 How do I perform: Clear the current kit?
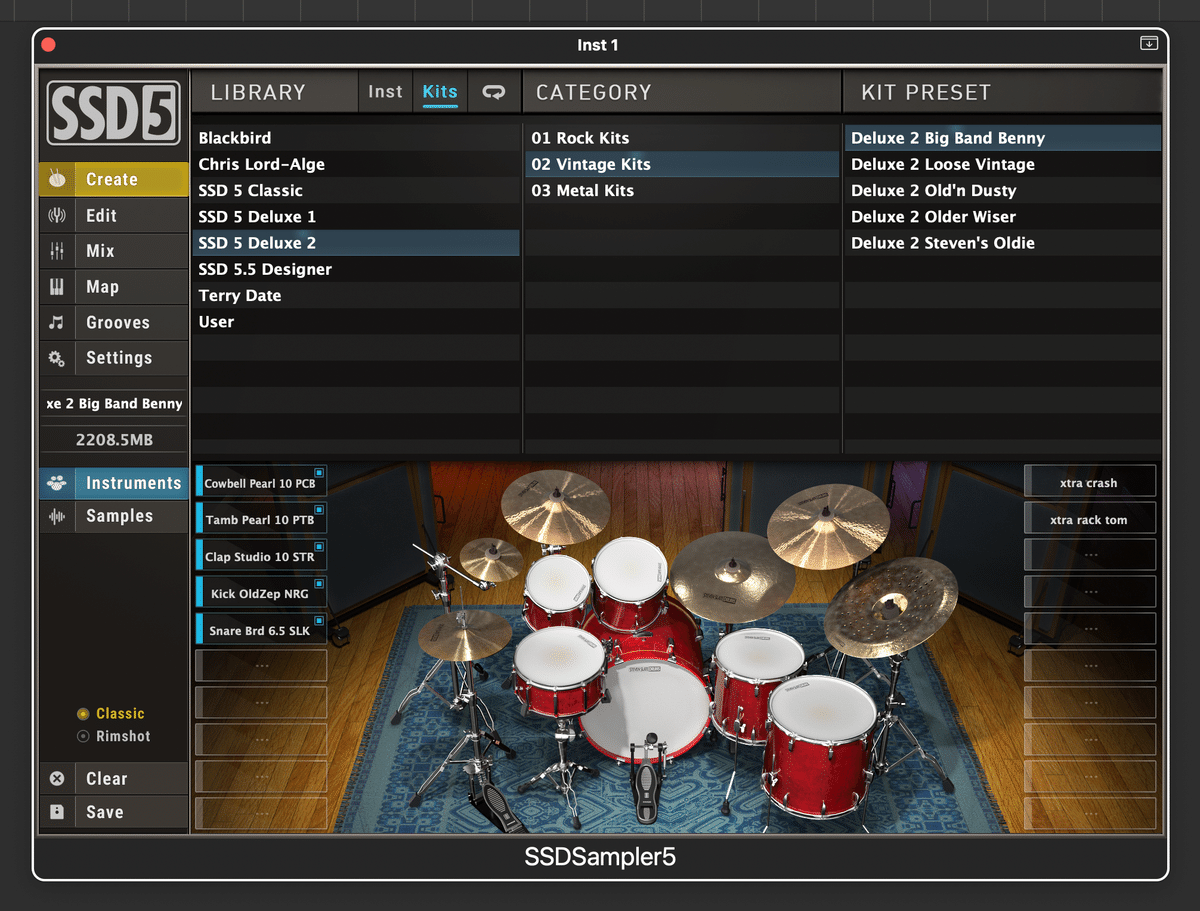point(113,778)
